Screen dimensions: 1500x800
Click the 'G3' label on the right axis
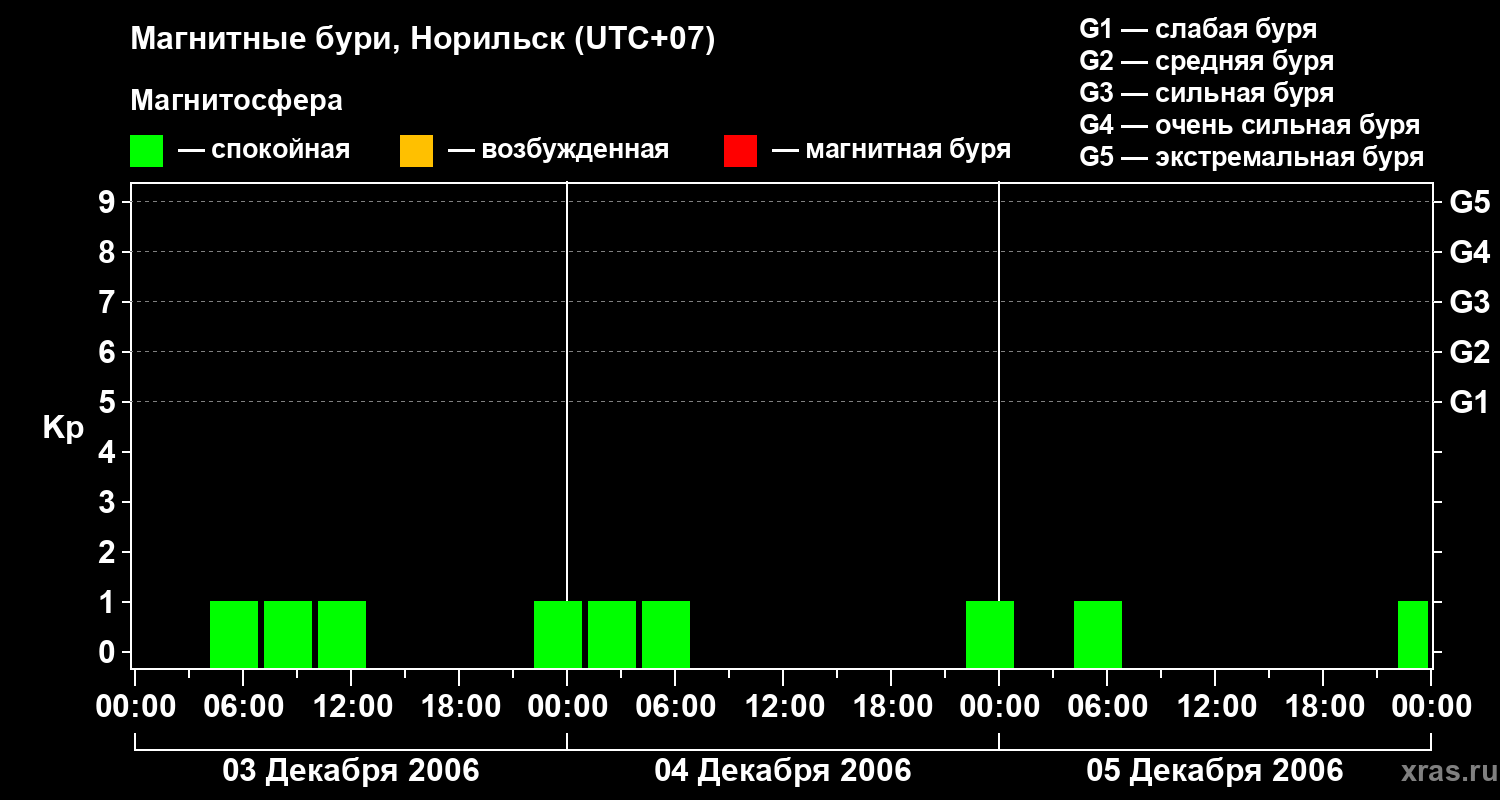(x=1470, y=302)
